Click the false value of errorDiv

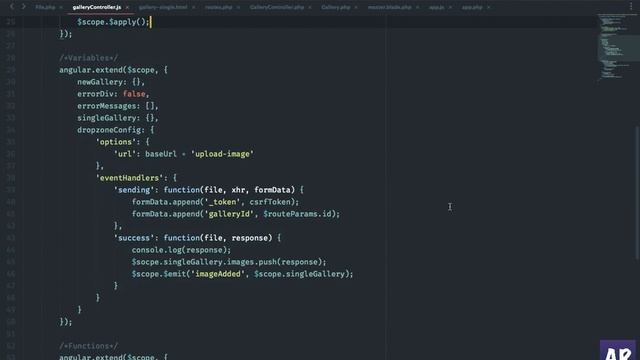134,94
